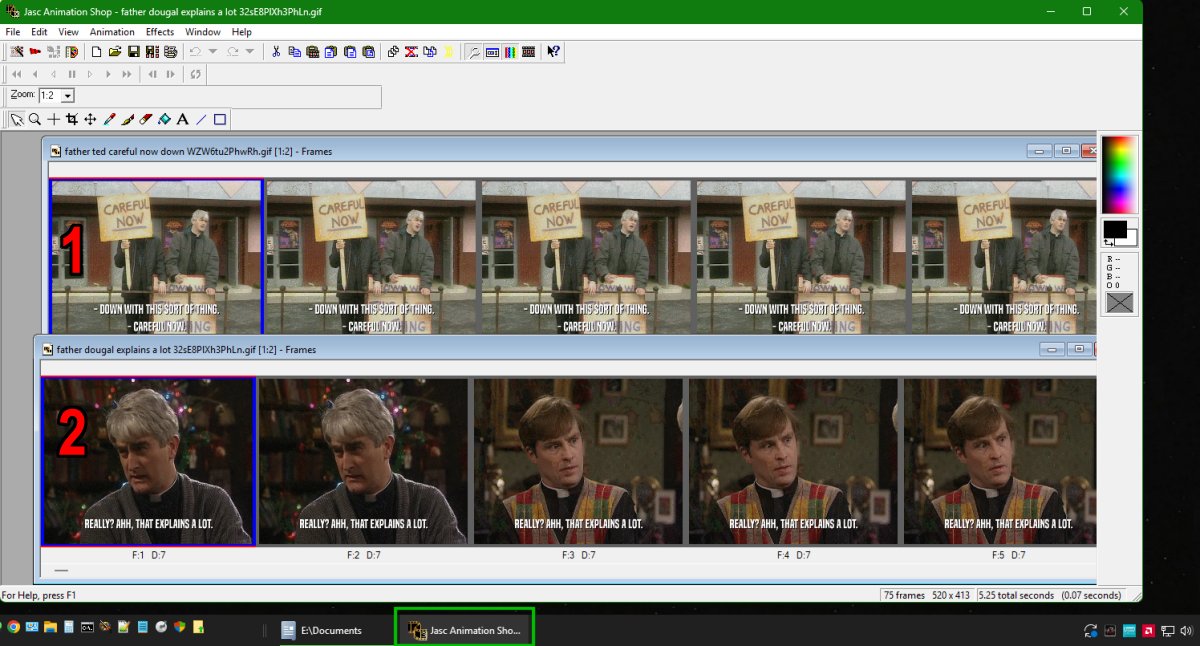Open the Effects menu
Screen dimensions: 1200x646
tap(160, 32)
